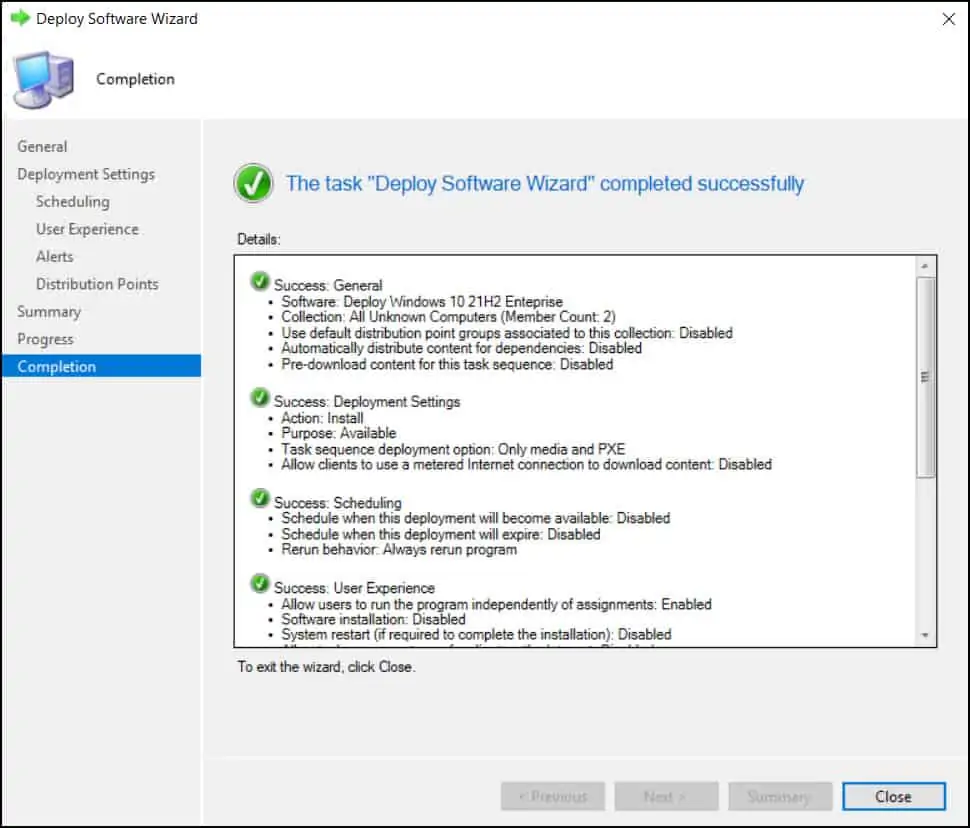
Task: Click 'Use default distribution point groups' line
Action: [x=507, y=333]
